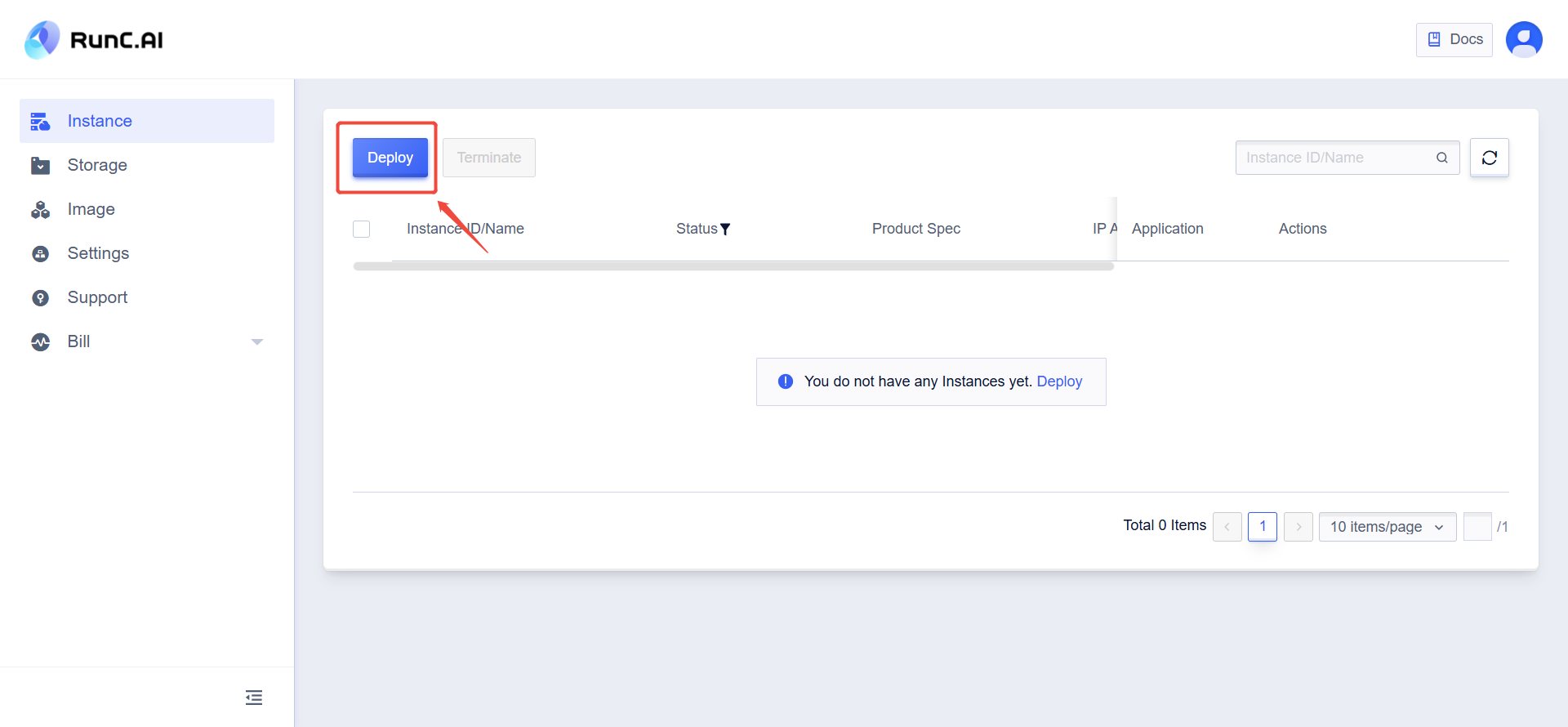This screenshot has height=727, width=1568.
Task: Click the Storage folder icon
Action: click(x=40, y=166)
